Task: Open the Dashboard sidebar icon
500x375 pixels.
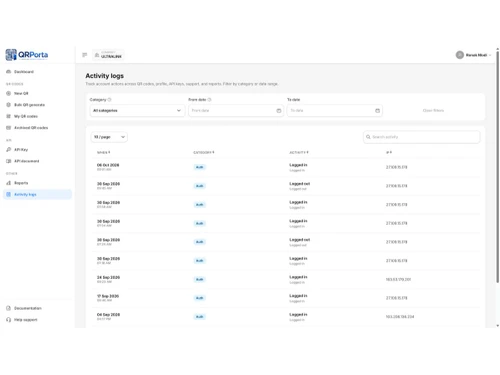Action: [9, 72]
